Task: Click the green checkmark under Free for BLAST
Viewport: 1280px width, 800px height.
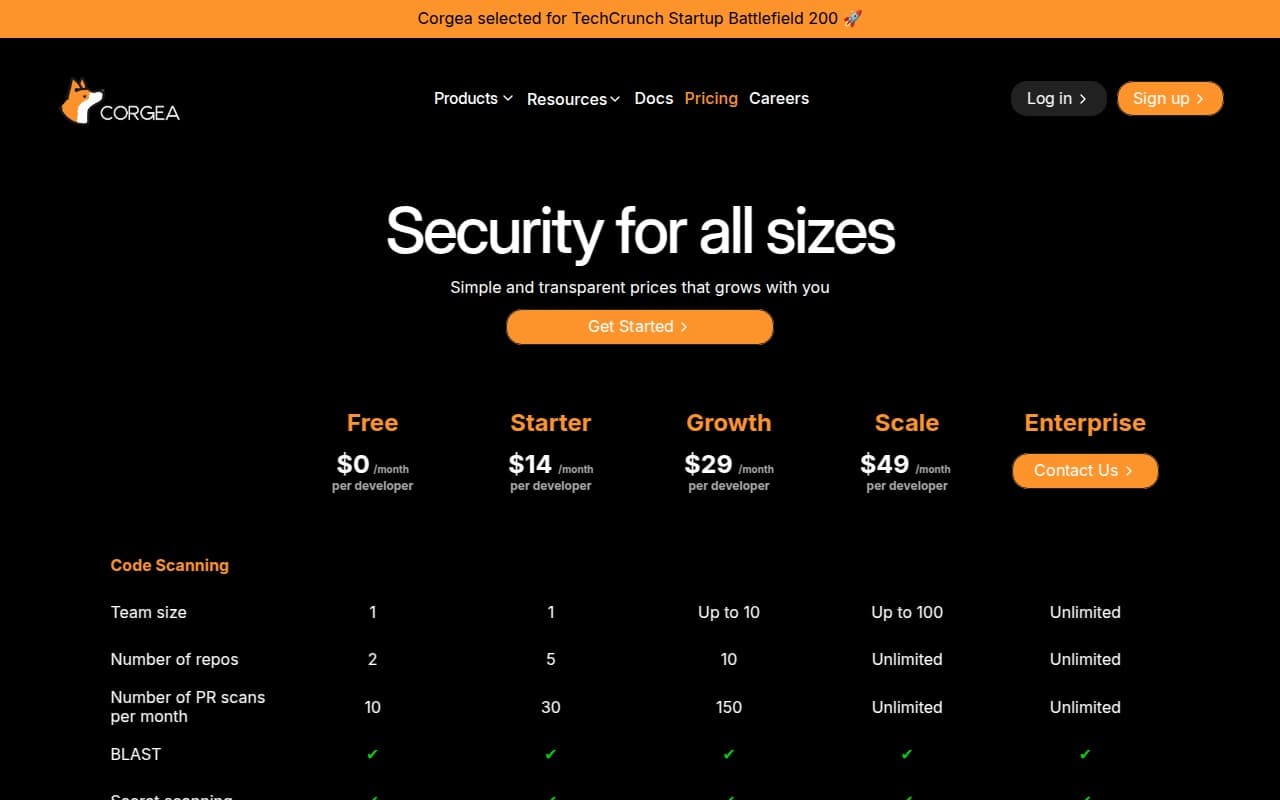Action: pyautogui.click(x=372, y=754)
